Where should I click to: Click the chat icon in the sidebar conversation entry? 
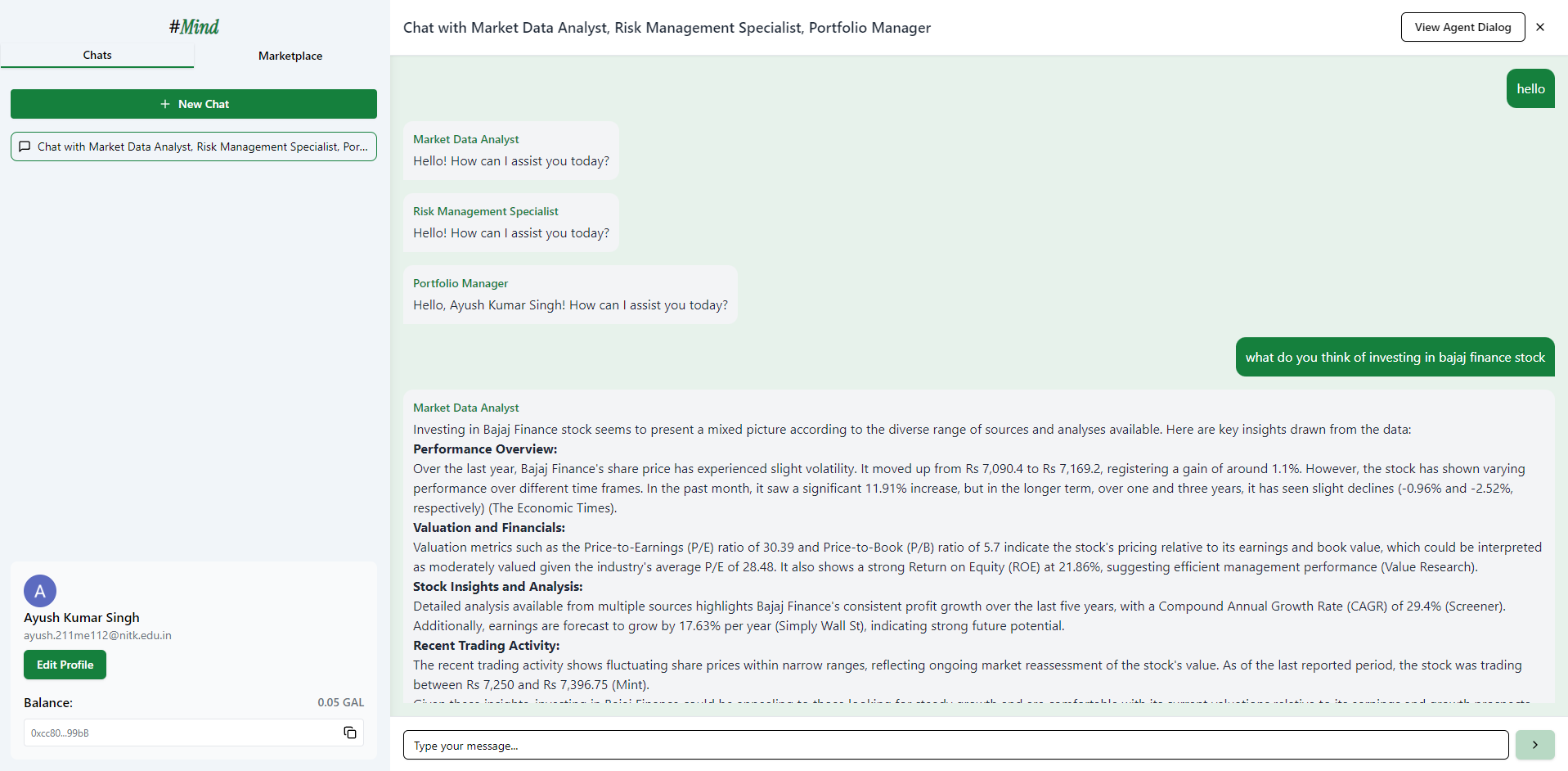tap(25, 147)
